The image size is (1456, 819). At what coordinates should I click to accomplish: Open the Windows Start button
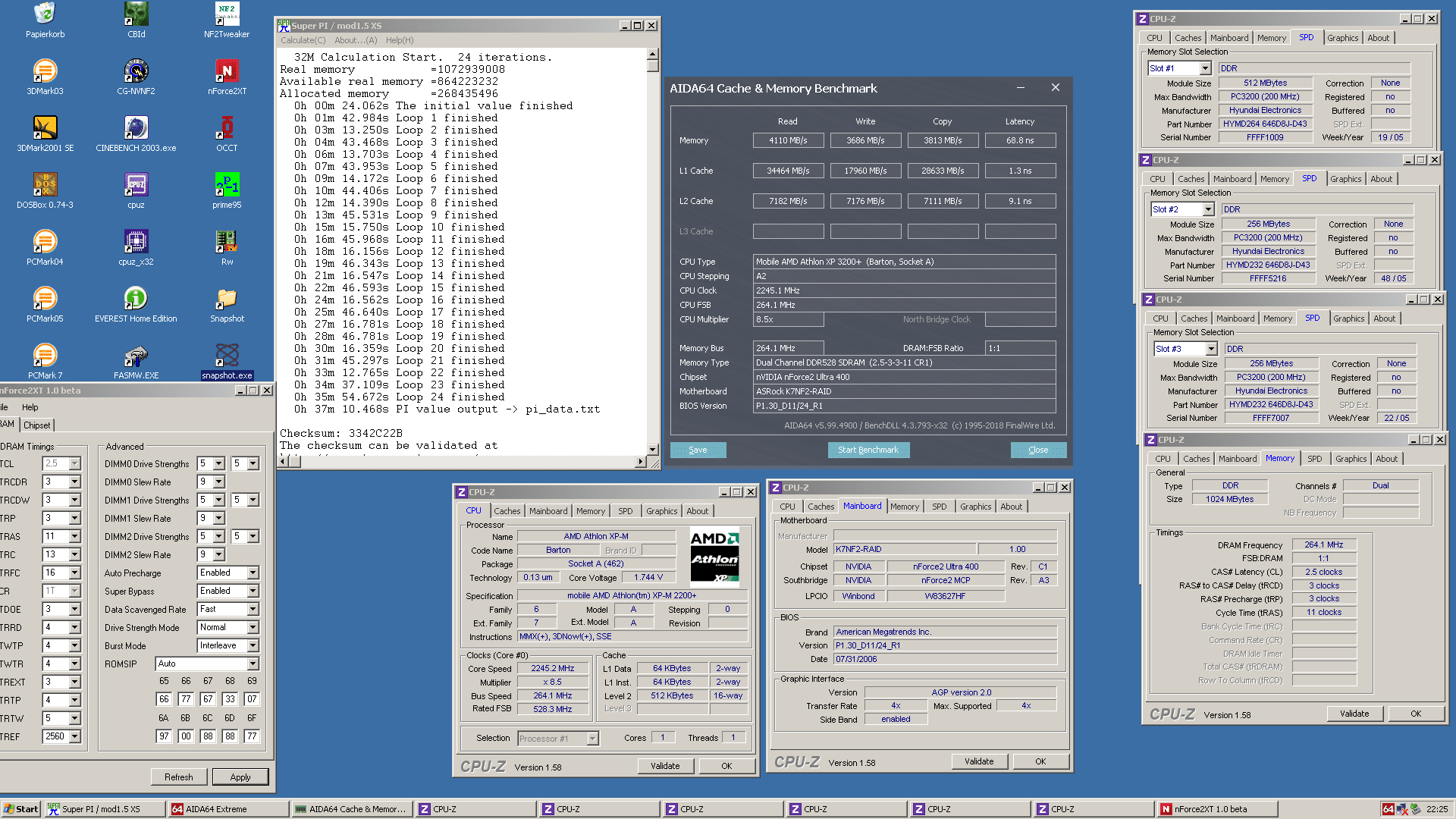tap(20, 809)
